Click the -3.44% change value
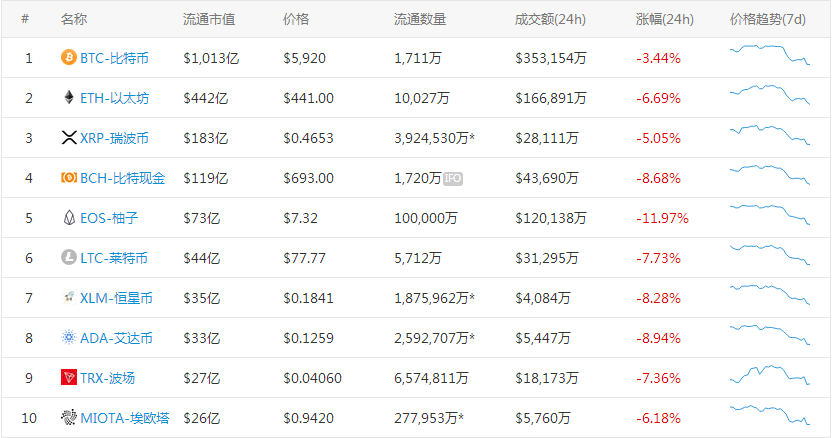Screen dimensions: 833x438 pyautogui.click(x=658, y=58)
